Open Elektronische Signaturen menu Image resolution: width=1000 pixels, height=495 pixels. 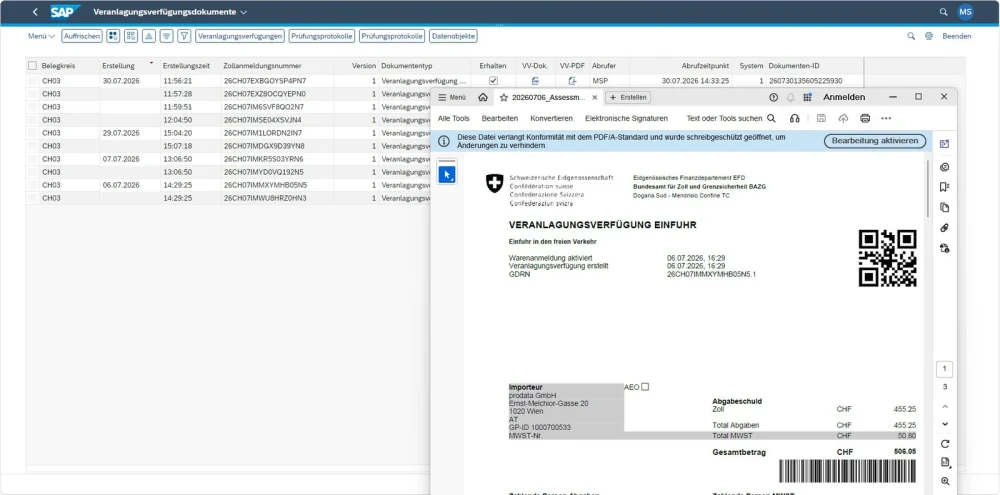click(x=626, y=118)
